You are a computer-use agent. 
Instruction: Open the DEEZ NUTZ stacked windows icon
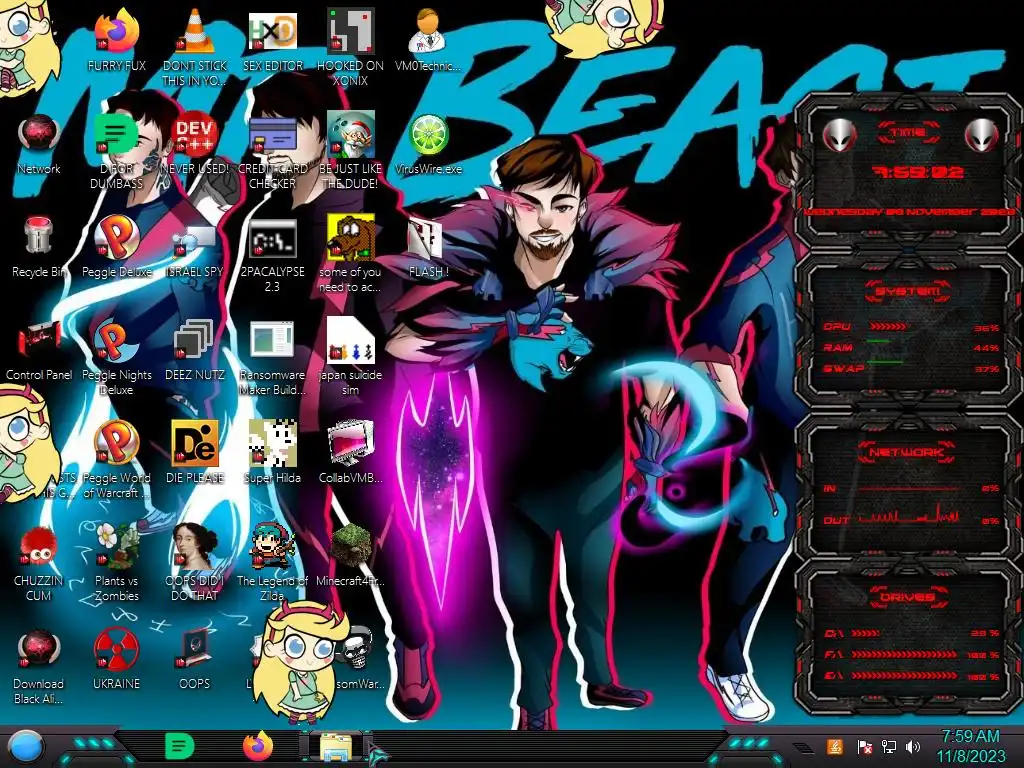pyautogui.click(x=195, y=341)
